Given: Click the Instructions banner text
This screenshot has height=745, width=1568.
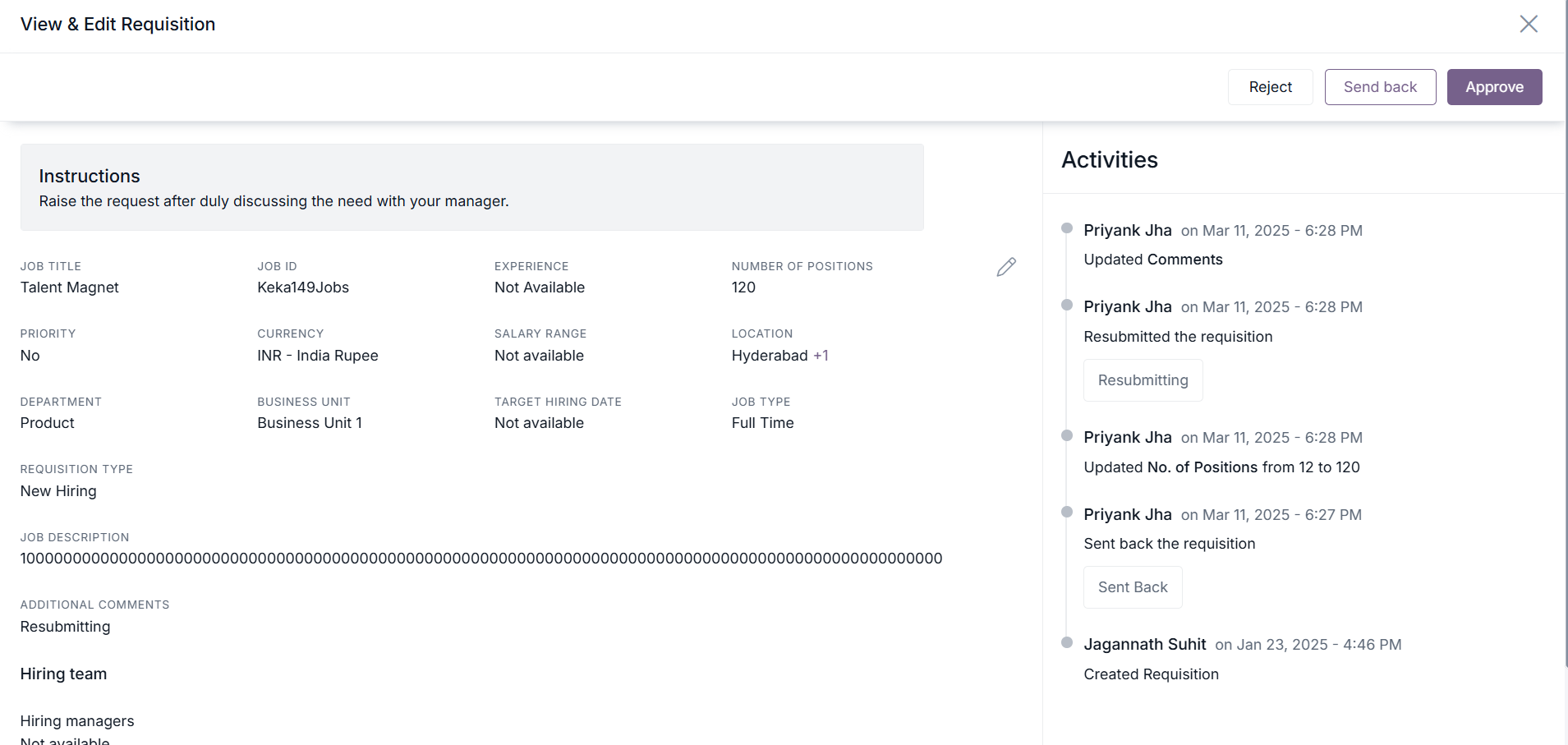Looking at the screenshot, I should coord(274,201).
